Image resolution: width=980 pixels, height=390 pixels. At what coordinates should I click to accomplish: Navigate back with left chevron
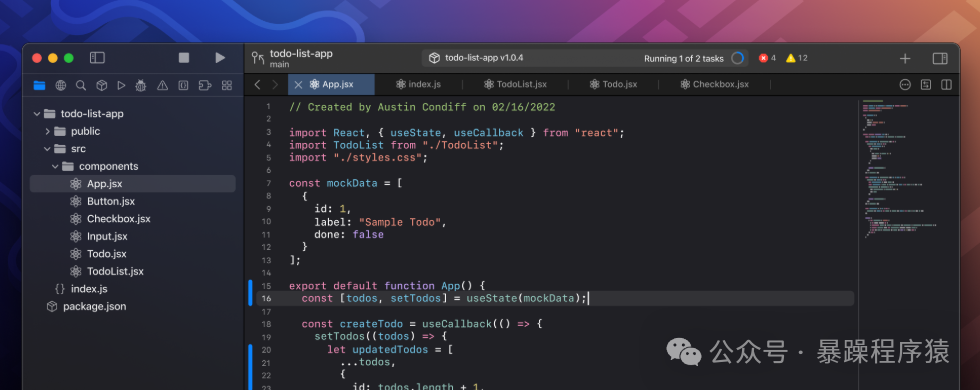[258, 84]
